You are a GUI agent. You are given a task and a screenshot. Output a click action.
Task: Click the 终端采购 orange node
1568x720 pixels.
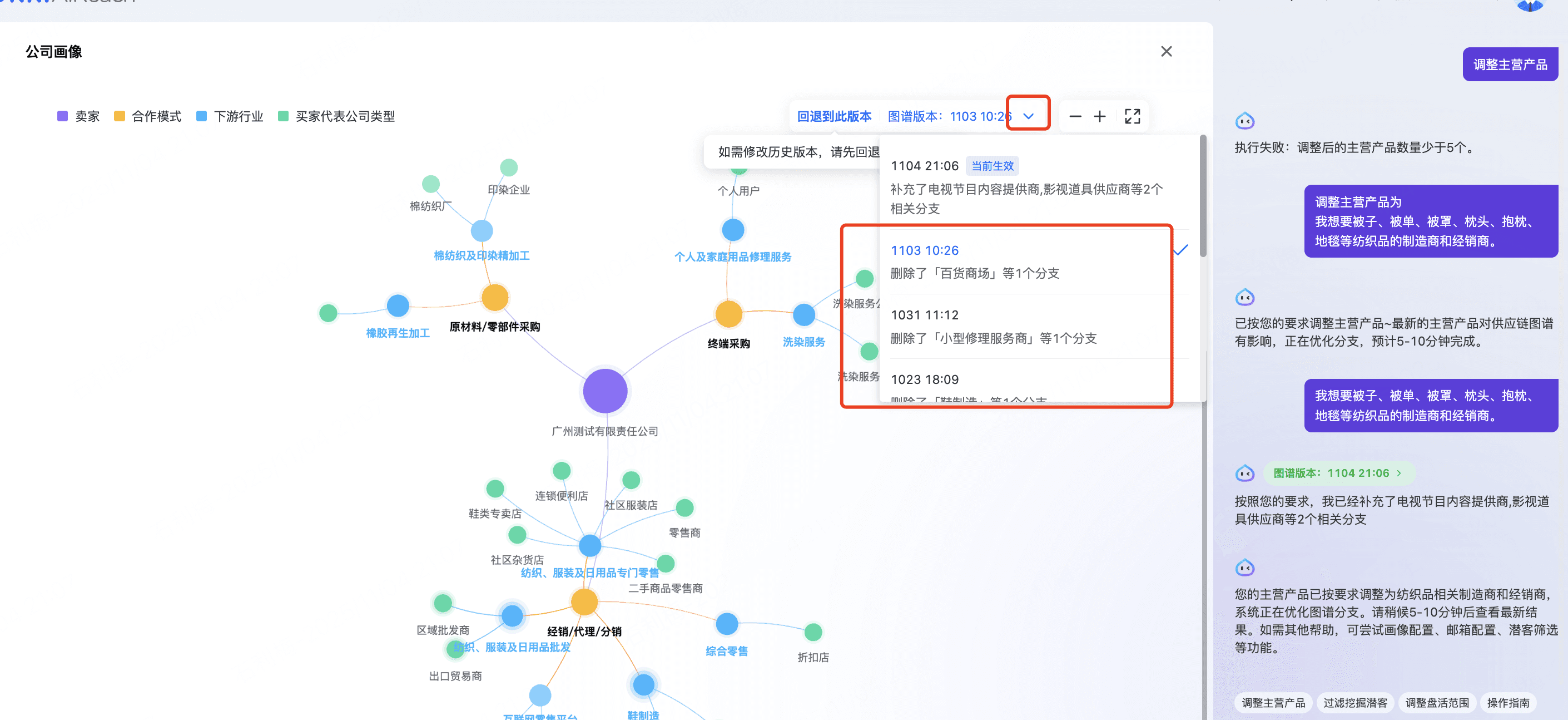point(728,314)
